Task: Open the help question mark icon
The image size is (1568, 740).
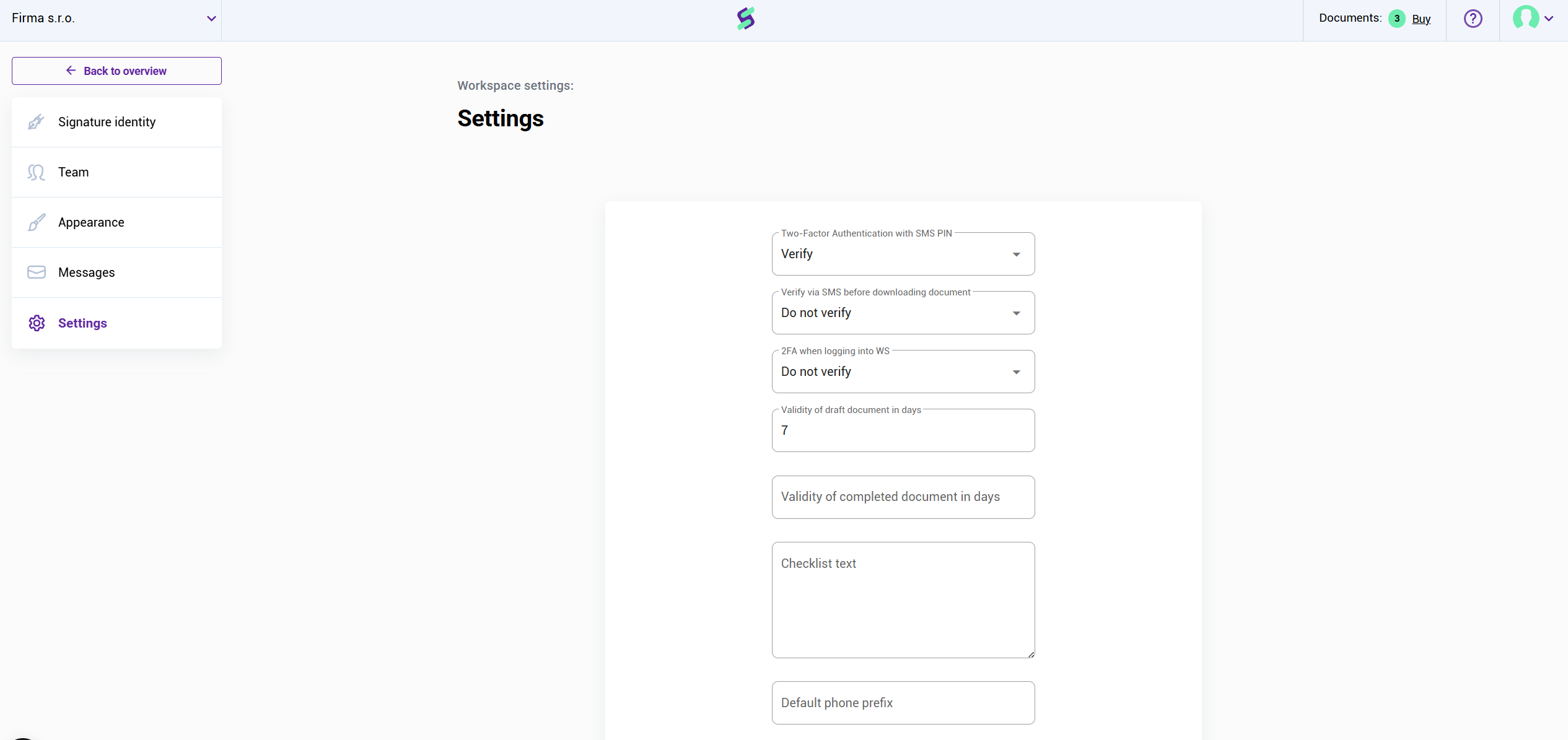Action: coord(1473,19)
